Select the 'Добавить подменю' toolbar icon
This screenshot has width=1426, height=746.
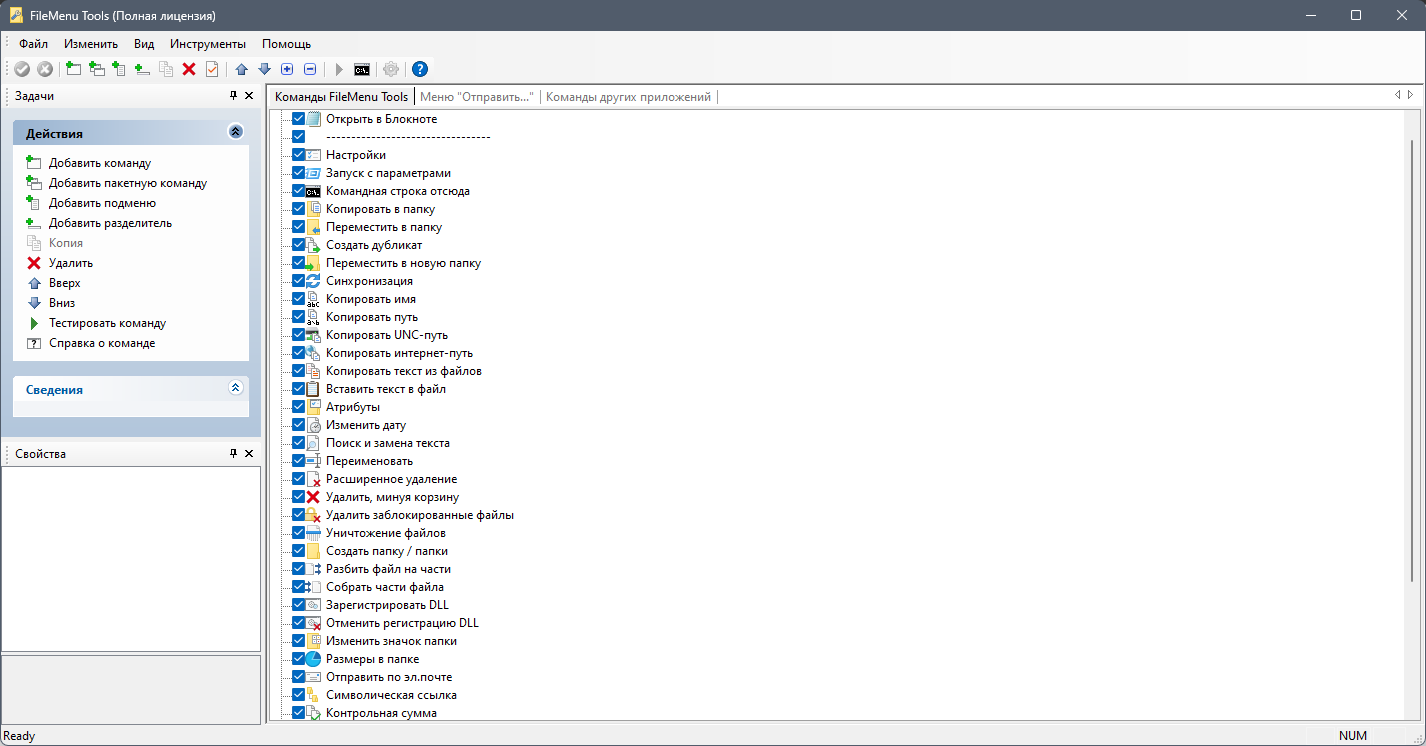pyautogui.click(x=119, y=69)
